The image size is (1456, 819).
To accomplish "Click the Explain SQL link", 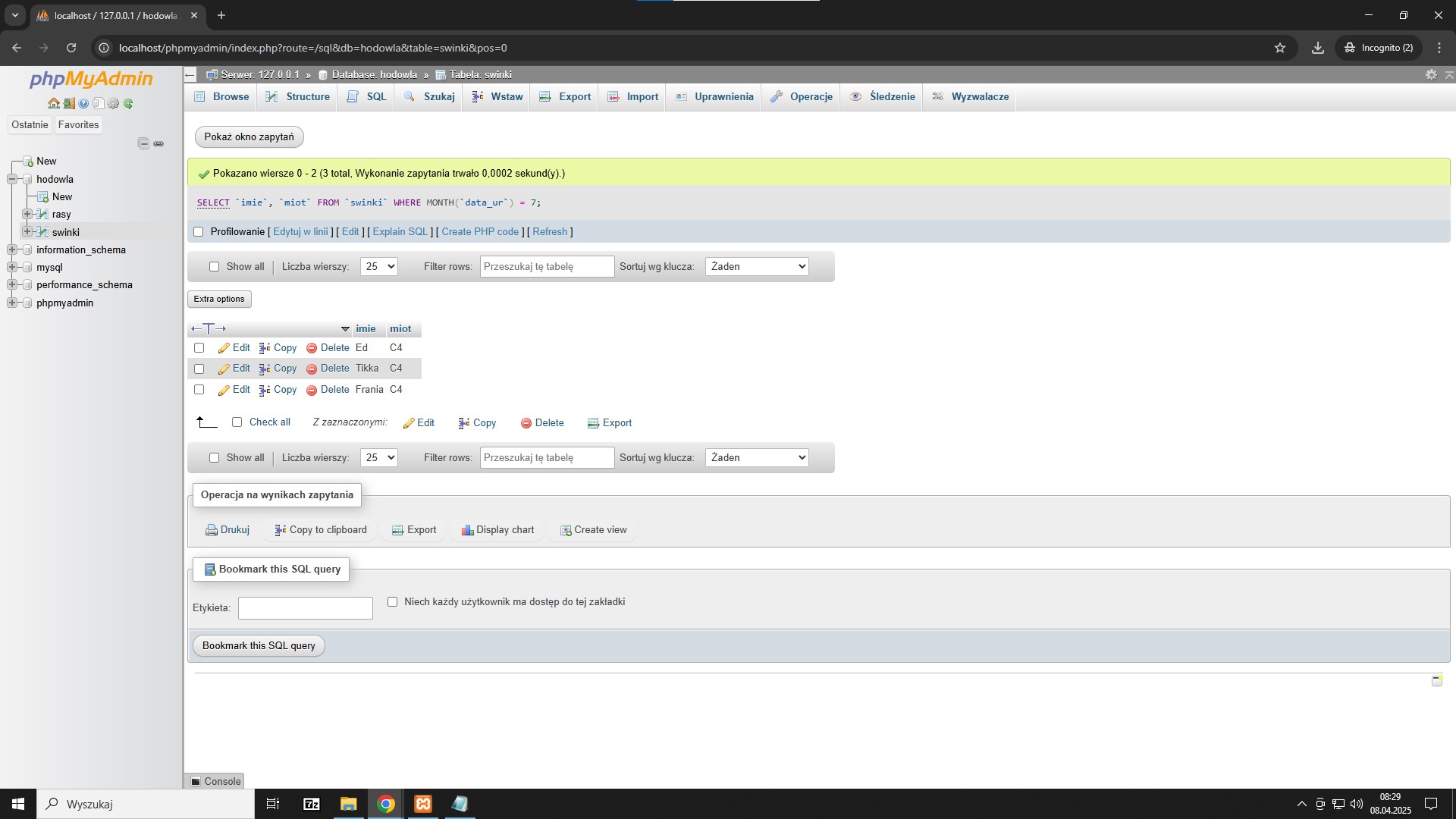I will [400, 232].
